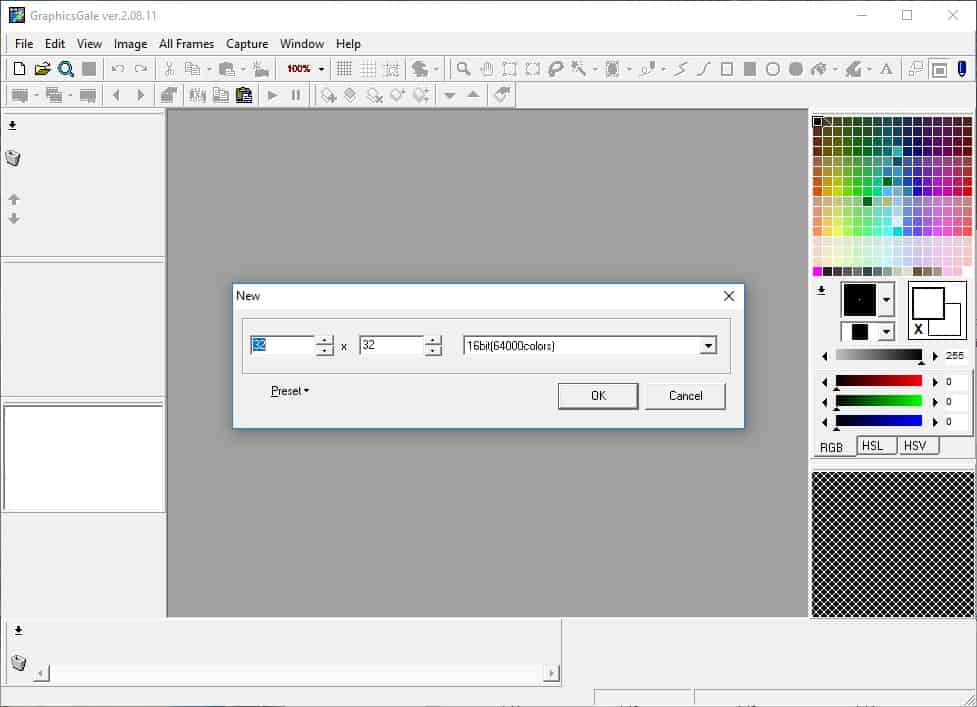Click the Play animation button

pyautogui.click(x=272, y=95)
